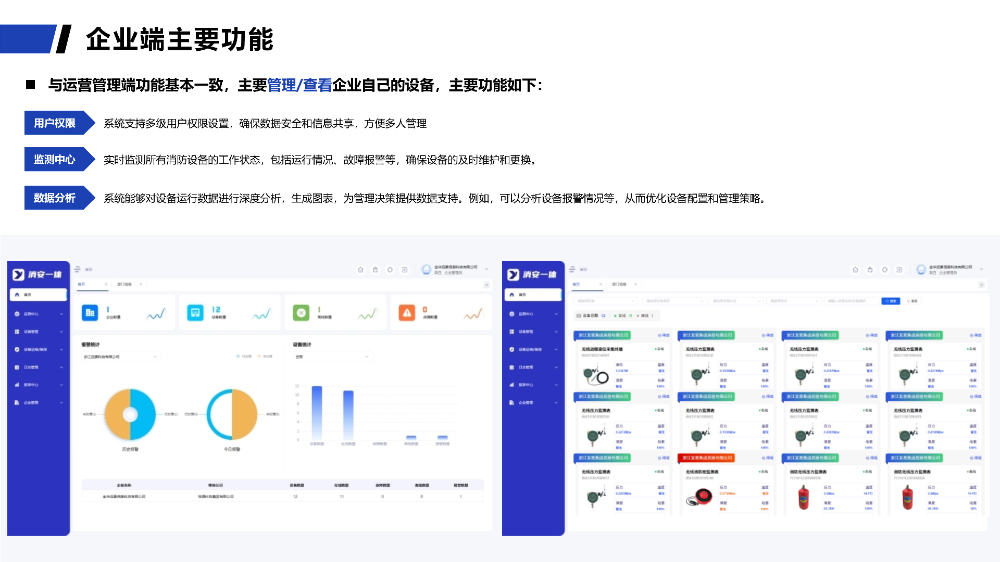The height and width of the screenshot is (562, 1000).
Task: Select the total devices count chip showing 12
Action: tap(591, 316)
